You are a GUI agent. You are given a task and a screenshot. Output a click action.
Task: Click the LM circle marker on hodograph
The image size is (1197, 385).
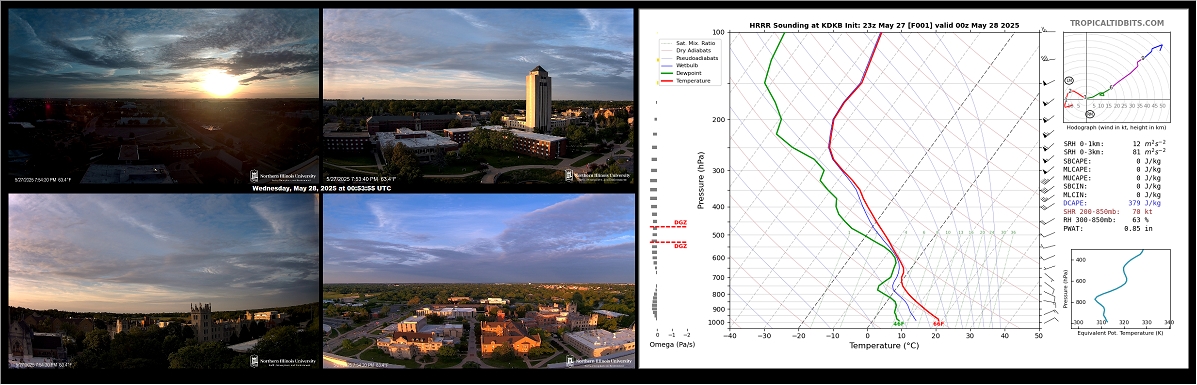[x=1069, y=80]
